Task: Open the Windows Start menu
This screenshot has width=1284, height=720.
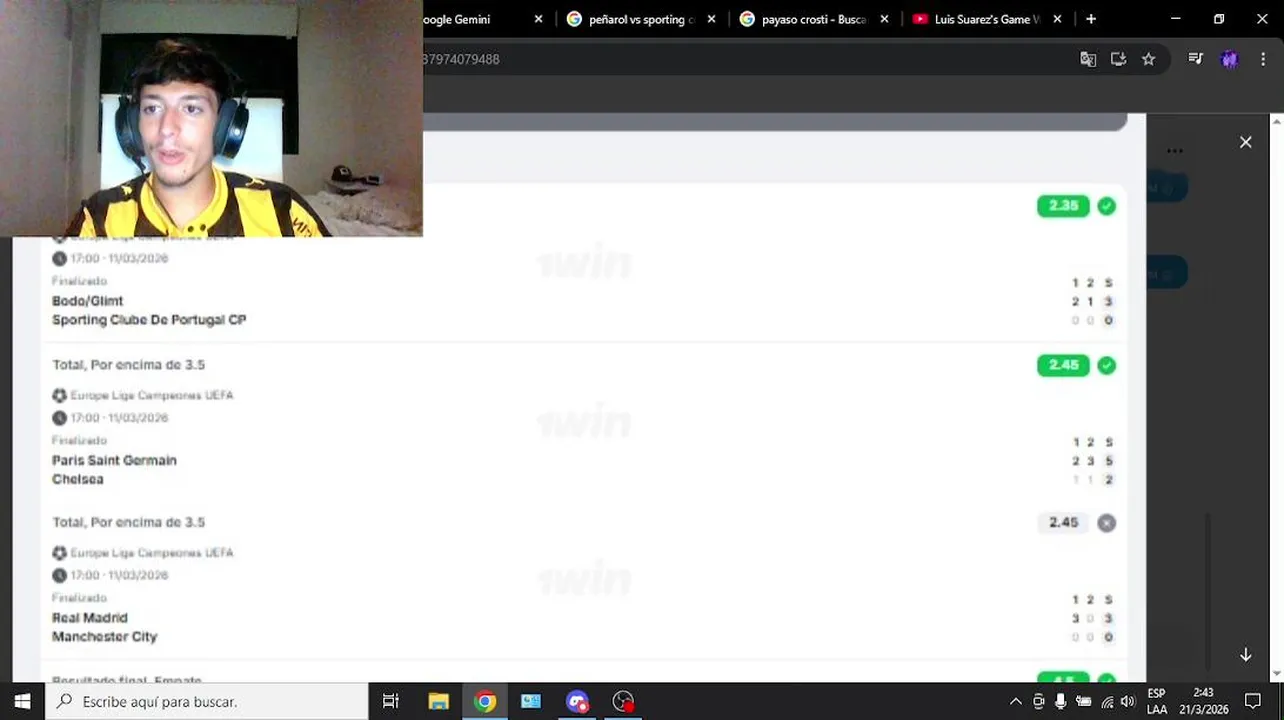Action: point(22,701)
